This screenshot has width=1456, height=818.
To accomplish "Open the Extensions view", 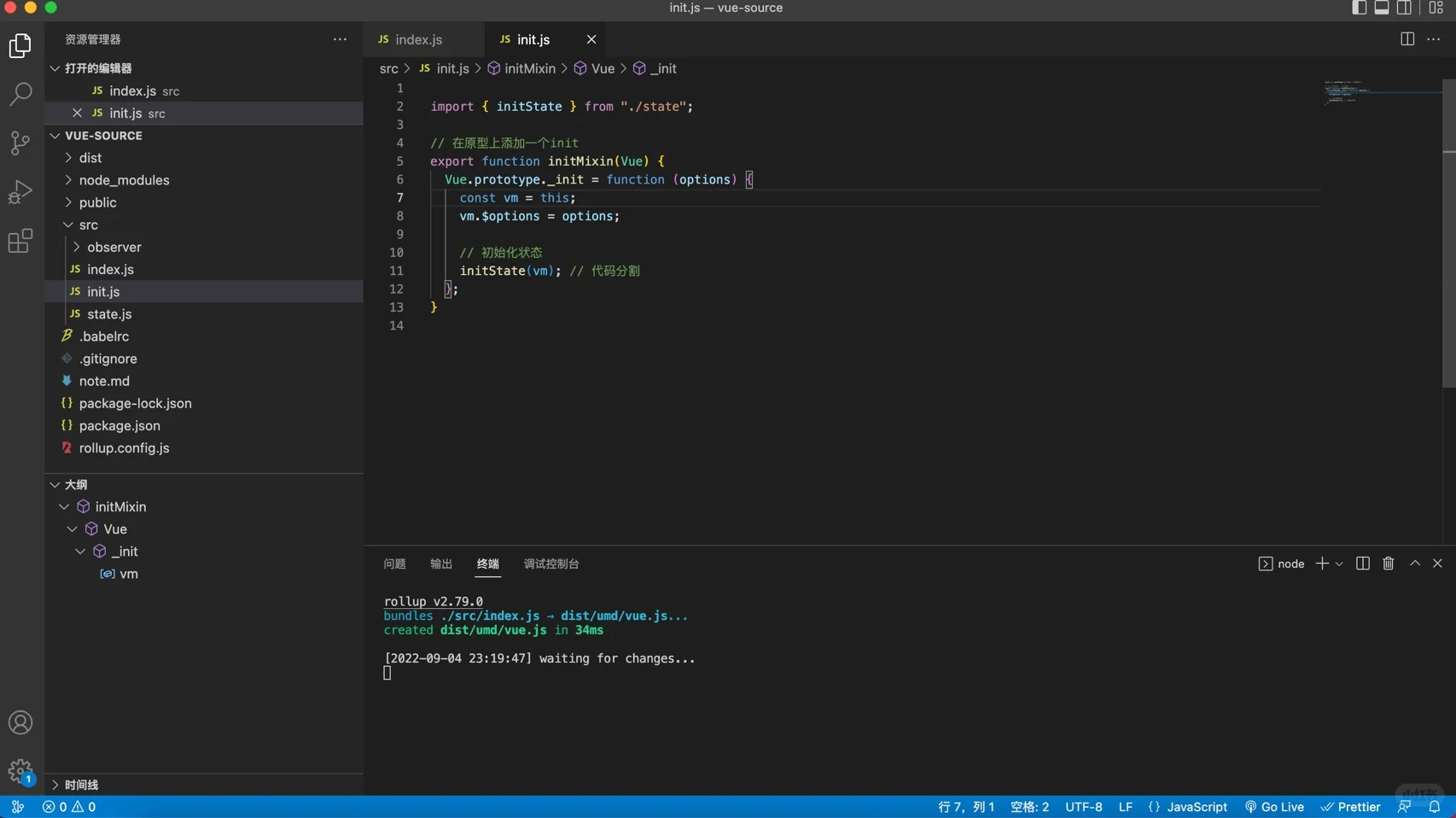I will pos(20,242).
